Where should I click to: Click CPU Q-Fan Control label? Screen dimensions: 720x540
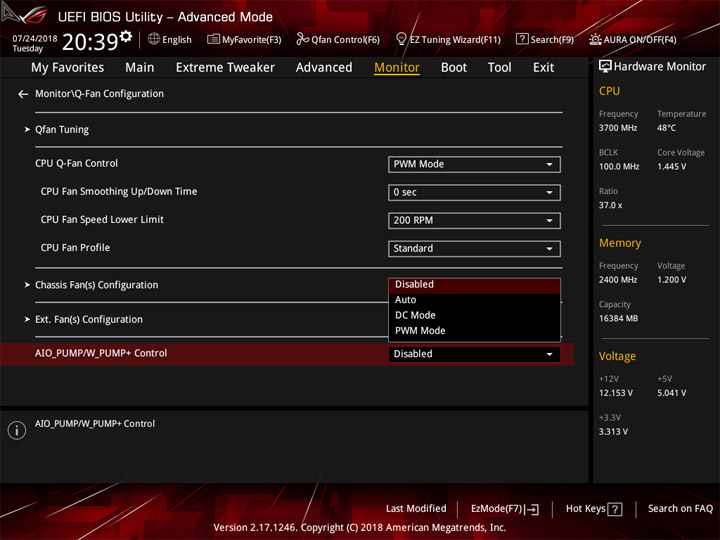click(76, 163)
